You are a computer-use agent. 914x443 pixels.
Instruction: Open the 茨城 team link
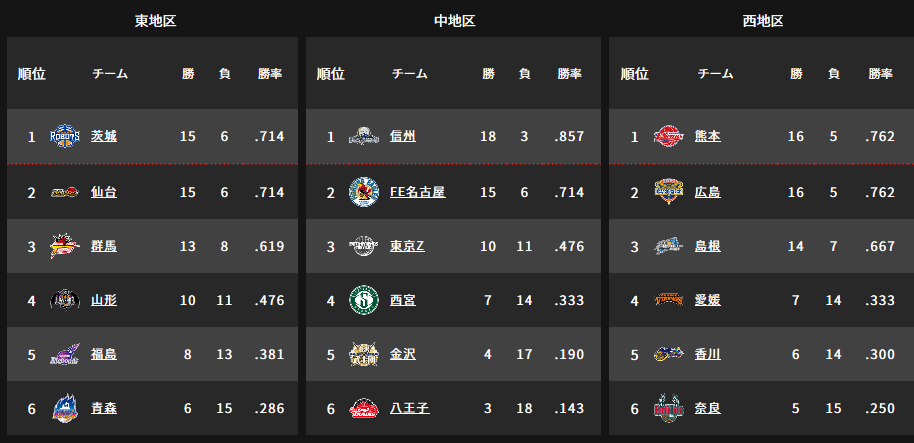[104, 136]
